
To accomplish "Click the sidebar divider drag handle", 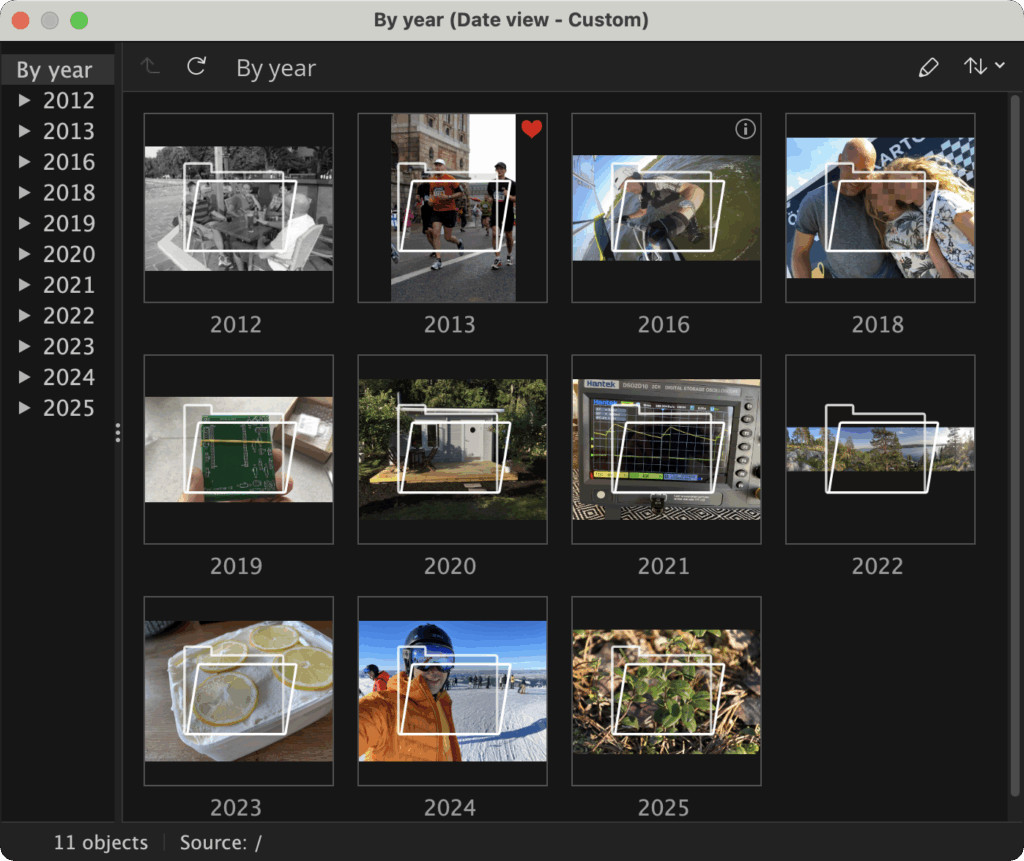I will [118, 432].
